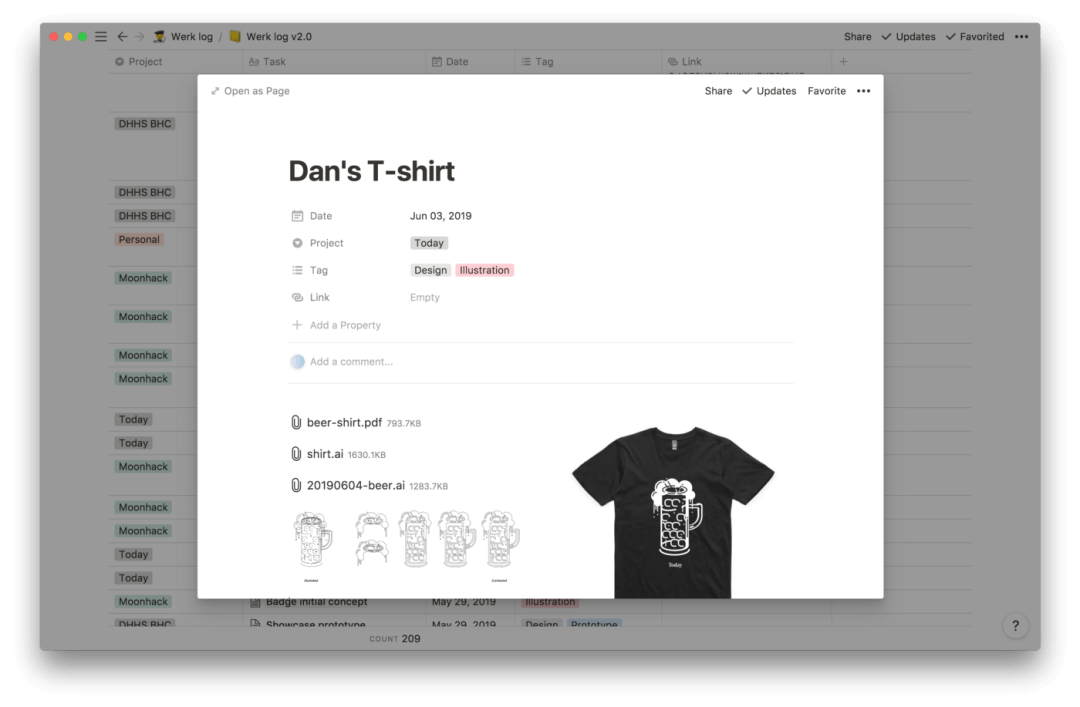This screenshot has width=1080, height=707.
Task: Click the Tag column header
Action: (x=537, y=61)
